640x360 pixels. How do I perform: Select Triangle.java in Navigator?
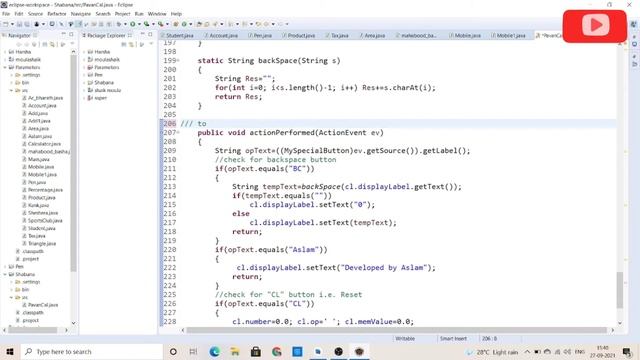[42, 244]
